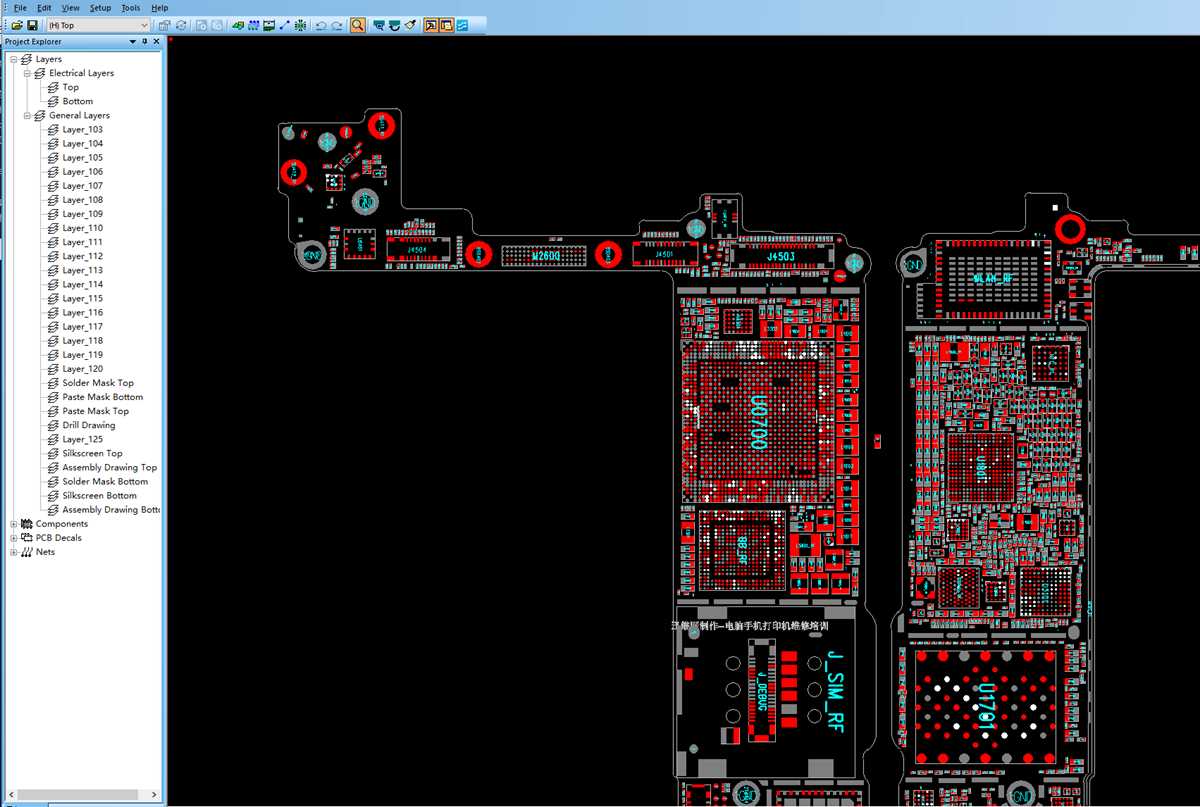Select the Solder Mask Top layer

98,383
